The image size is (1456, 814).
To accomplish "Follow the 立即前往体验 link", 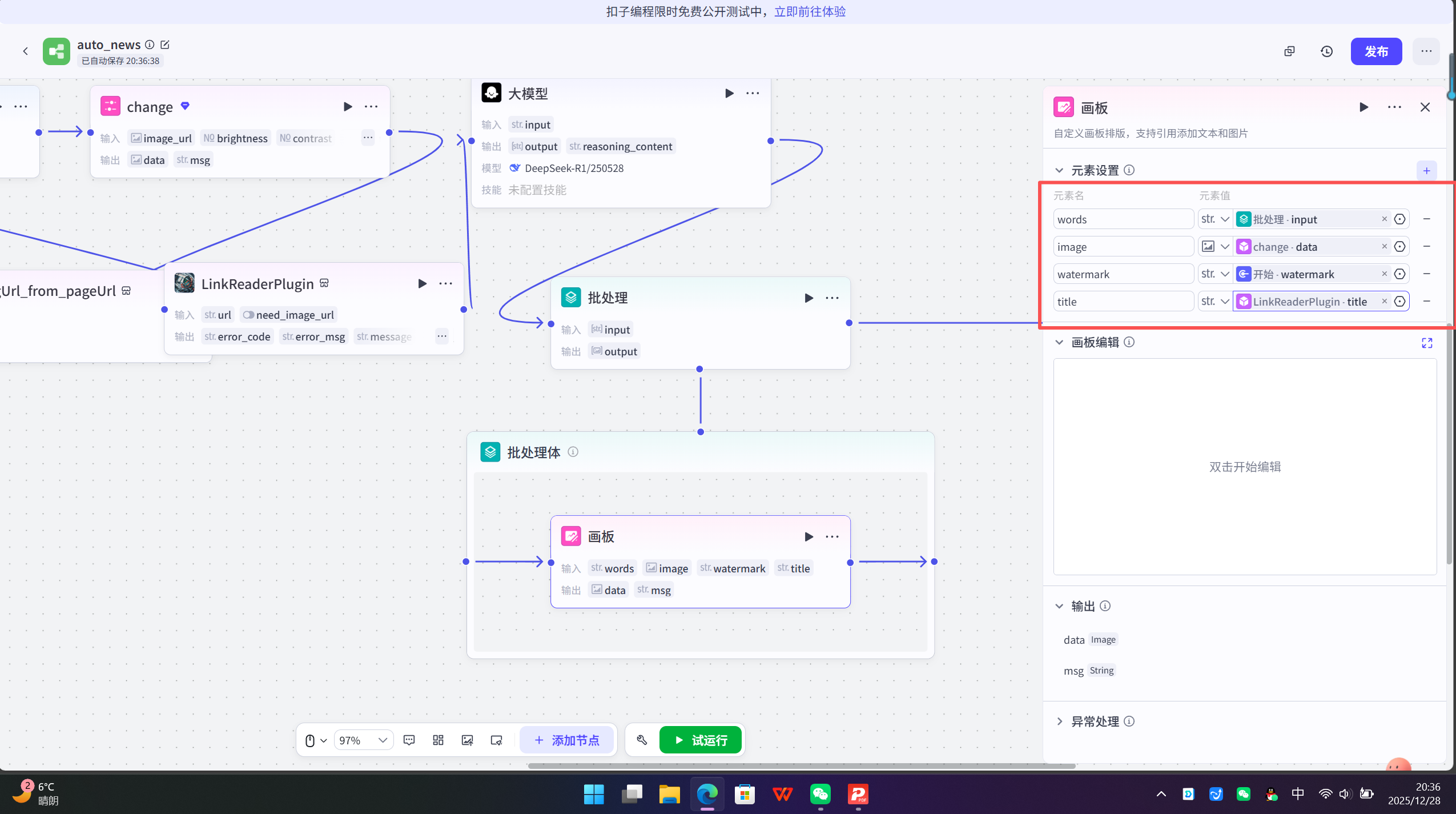I will [810, 11].
